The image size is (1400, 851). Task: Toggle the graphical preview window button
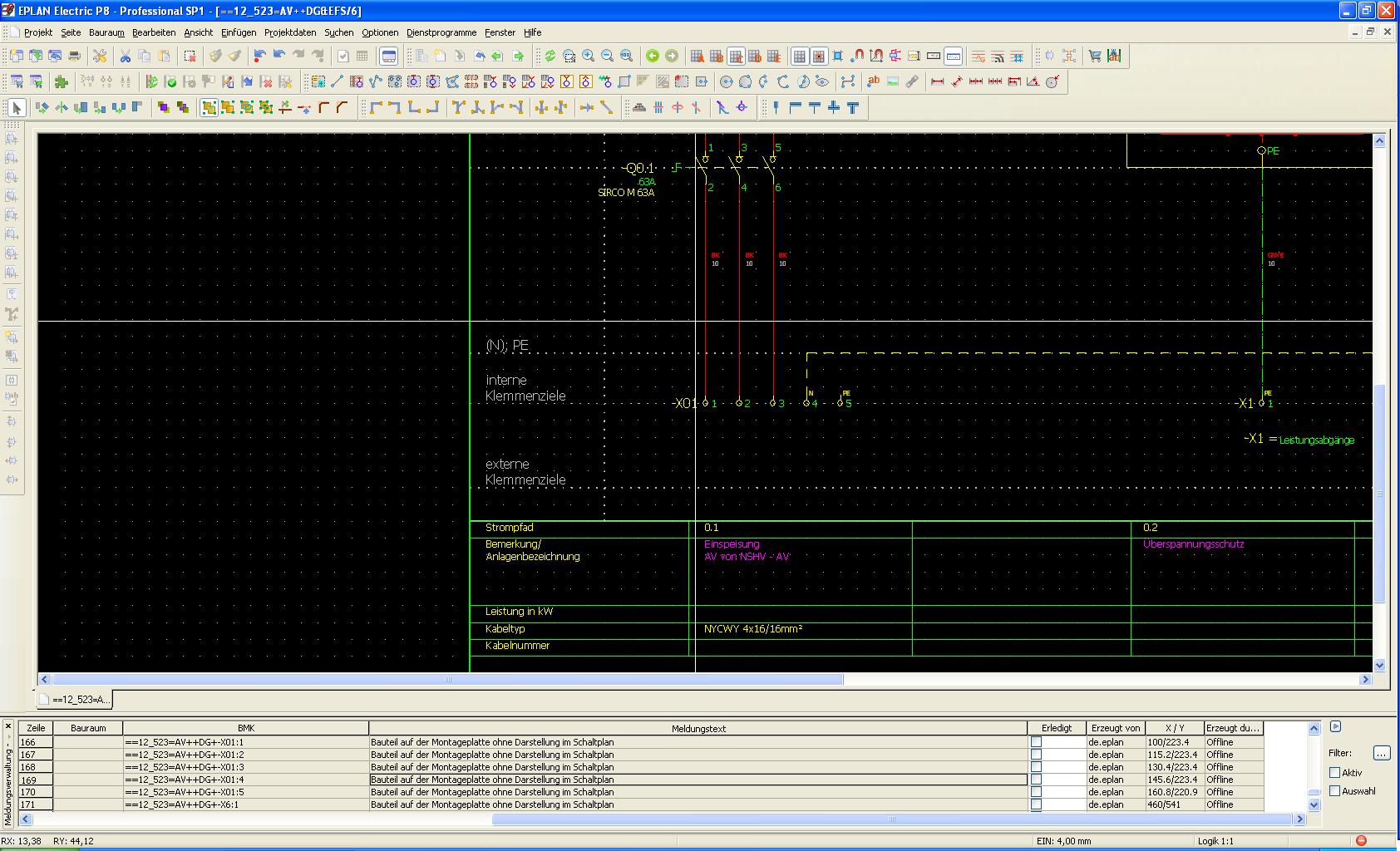(x=388, y=56)
